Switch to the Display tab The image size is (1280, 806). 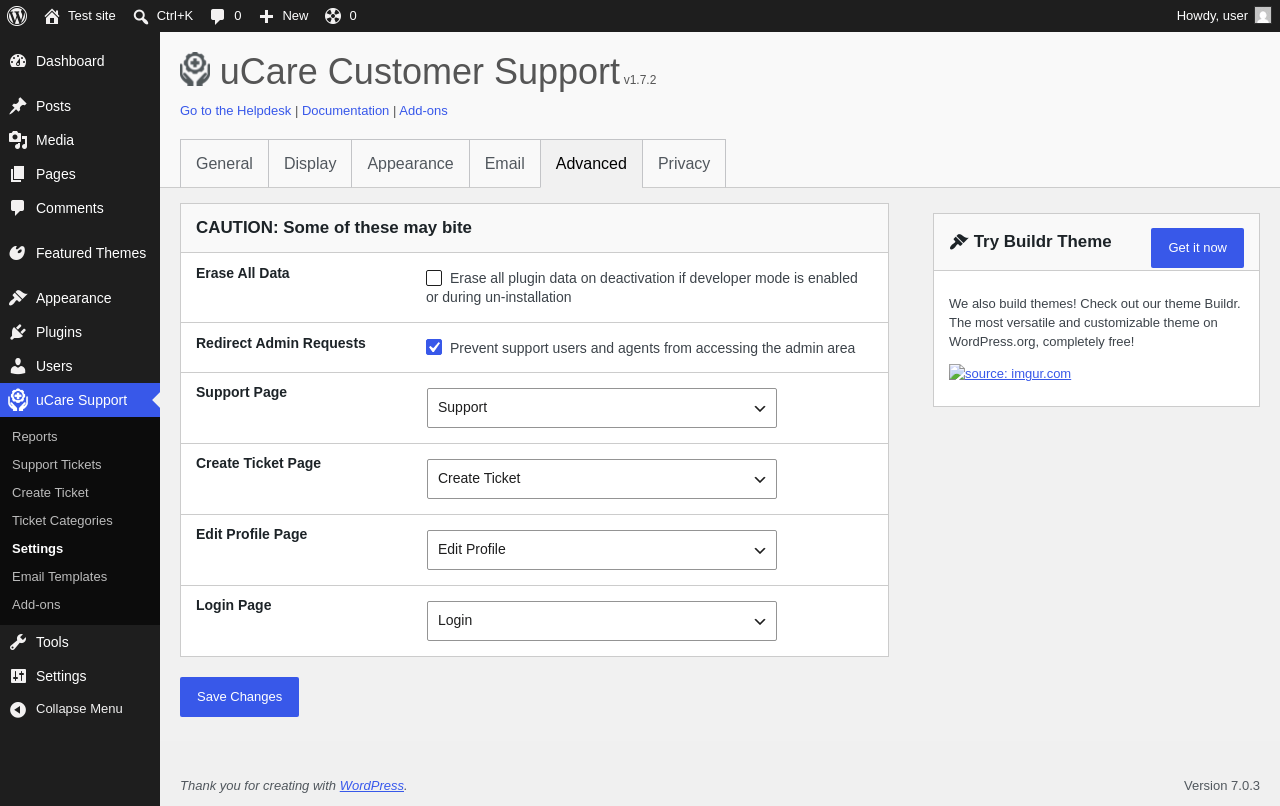[310, 164]
